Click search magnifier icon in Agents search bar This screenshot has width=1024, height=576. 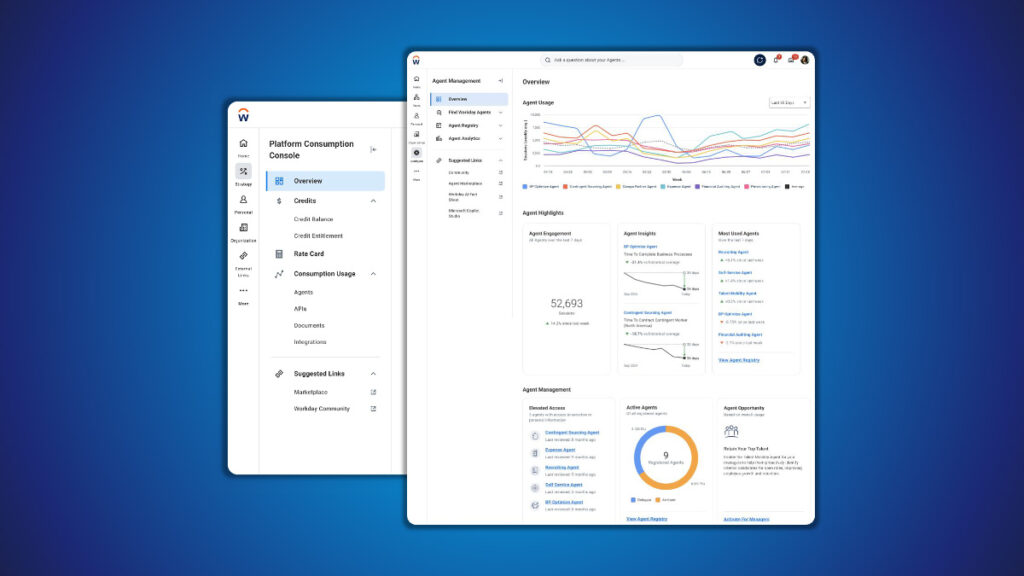(x=548, y=60)
